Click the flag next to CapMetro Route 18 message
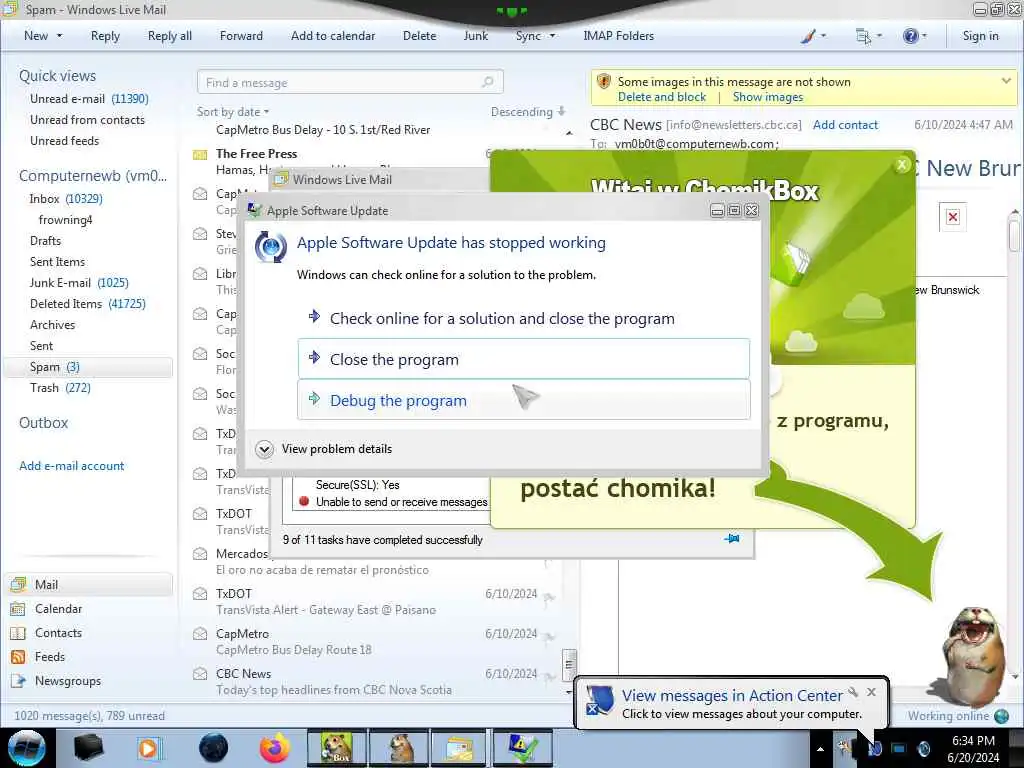This screenshot has height=768, width=1024. coord(549,636)
